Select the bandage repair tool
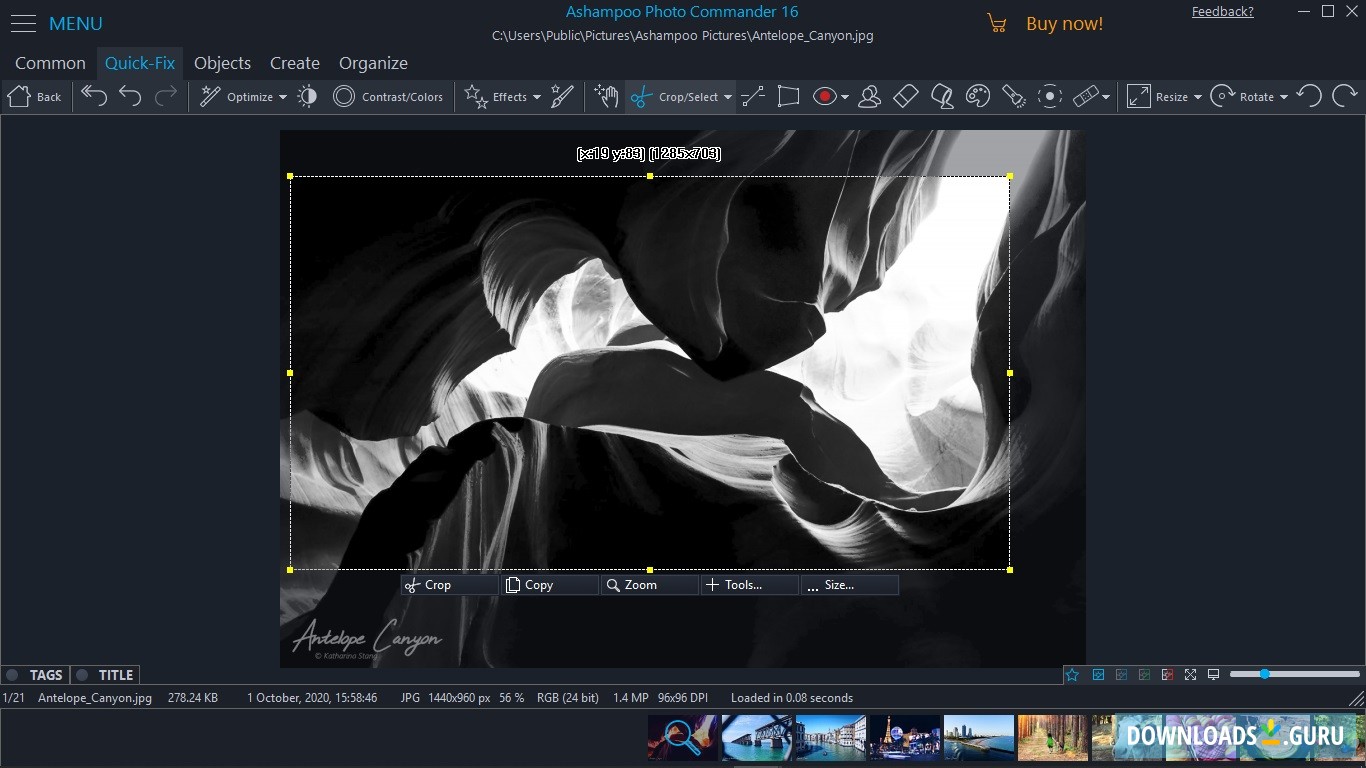This screenshot has height=768, width=1366. pos(1085,96)
